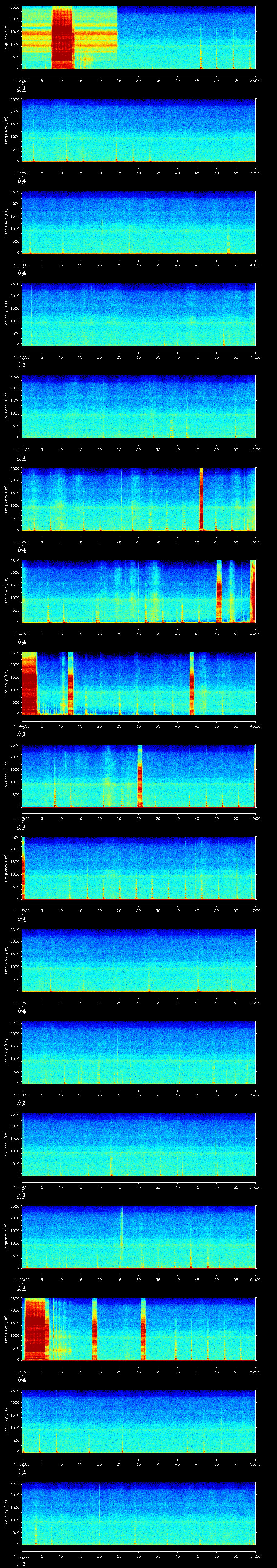277x1568 pixels.
Task: Click the red band near 31 seconds in 11:51:00 spectrogram
Action: tap(143, 1328)
